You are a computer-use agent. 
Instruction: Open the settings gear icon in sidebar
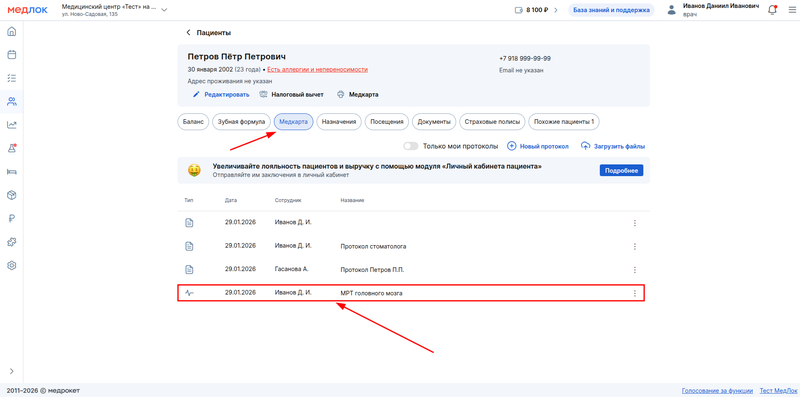12,265
